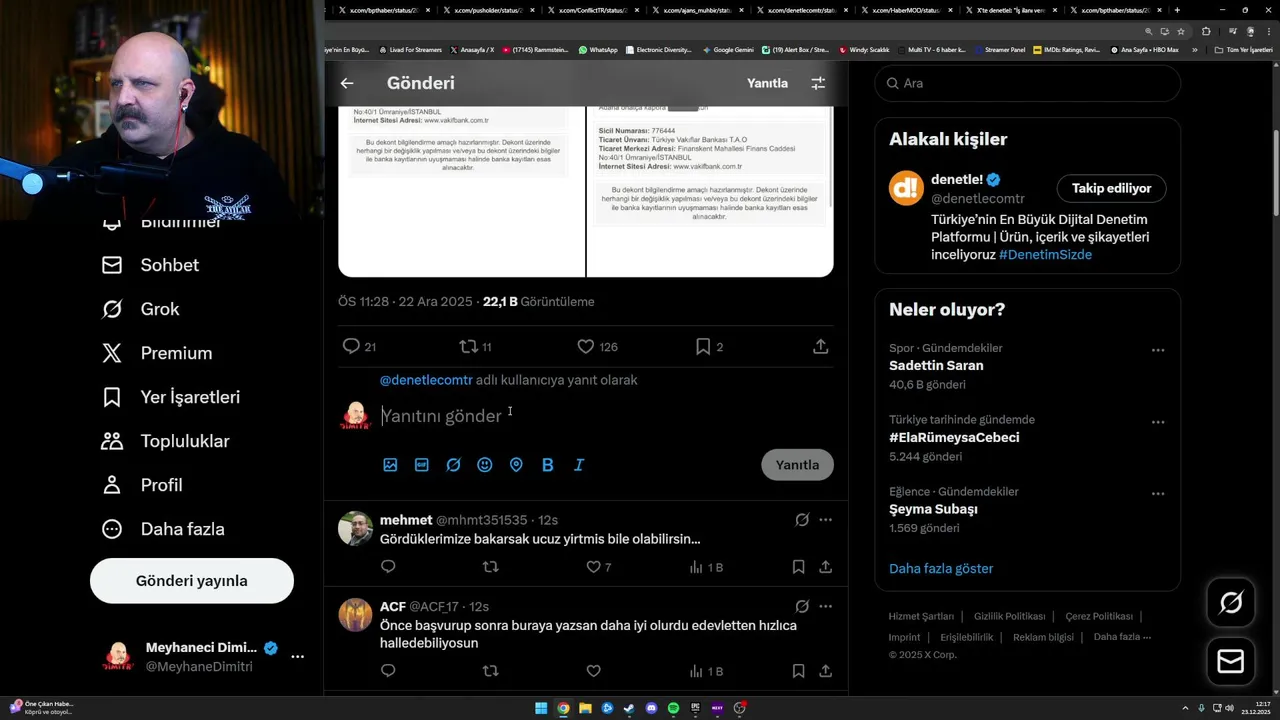Viewport: 1280px width, 720px height.
Task: Open the #DenetimSizde hashtag link
Action: pos(1045,255)
